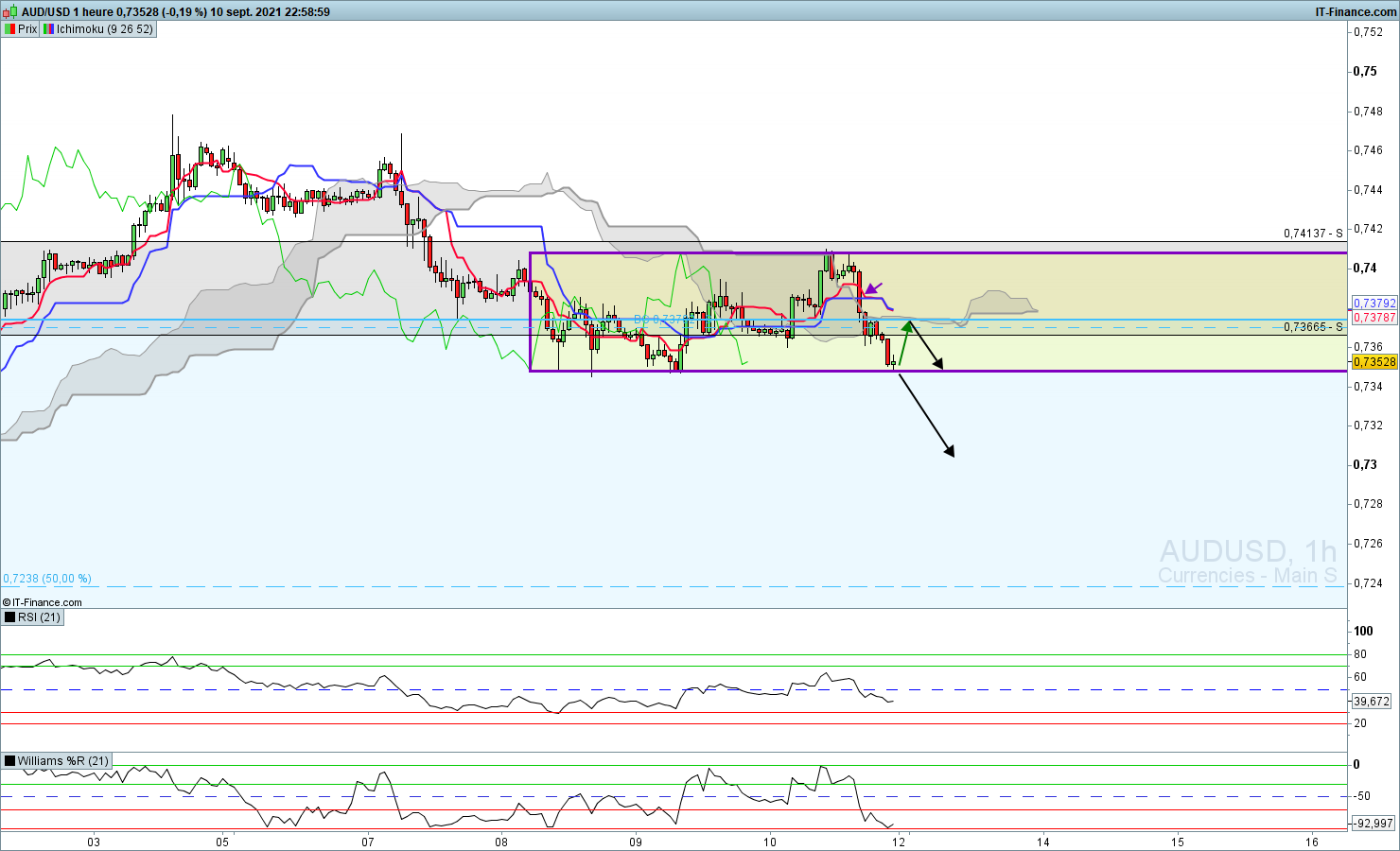
Task: Open the RSI (21) indicator label
Action: point(39,617)
